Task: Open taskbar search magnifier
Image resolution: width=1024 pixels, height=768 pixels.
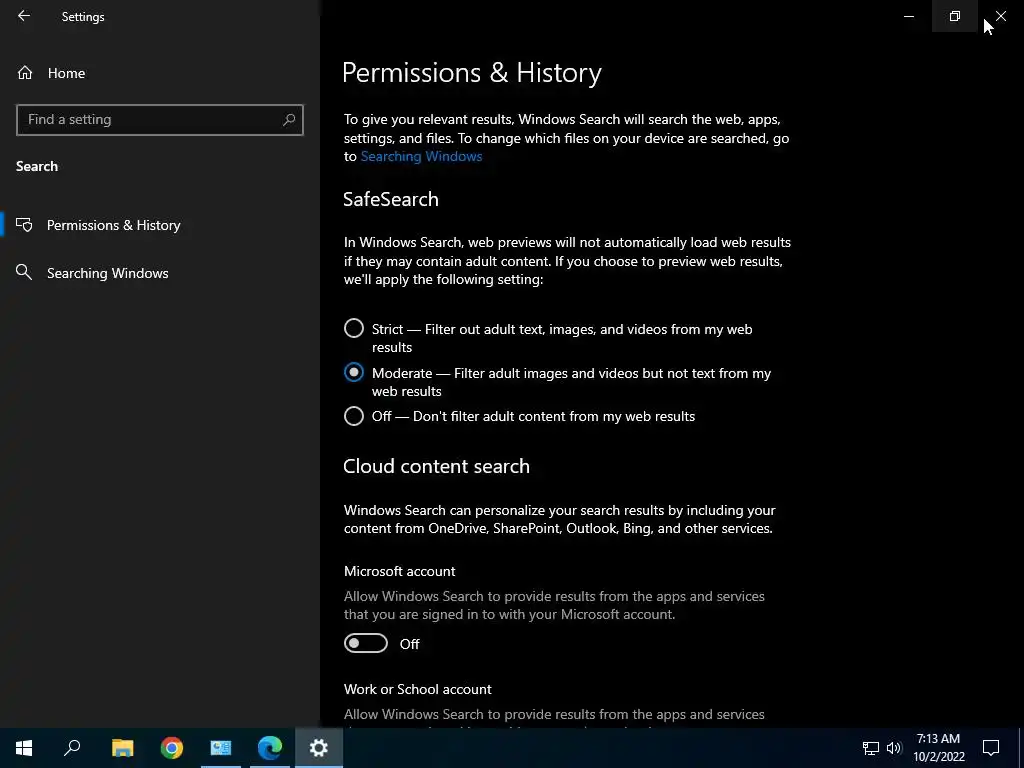Action: (72, 748)
